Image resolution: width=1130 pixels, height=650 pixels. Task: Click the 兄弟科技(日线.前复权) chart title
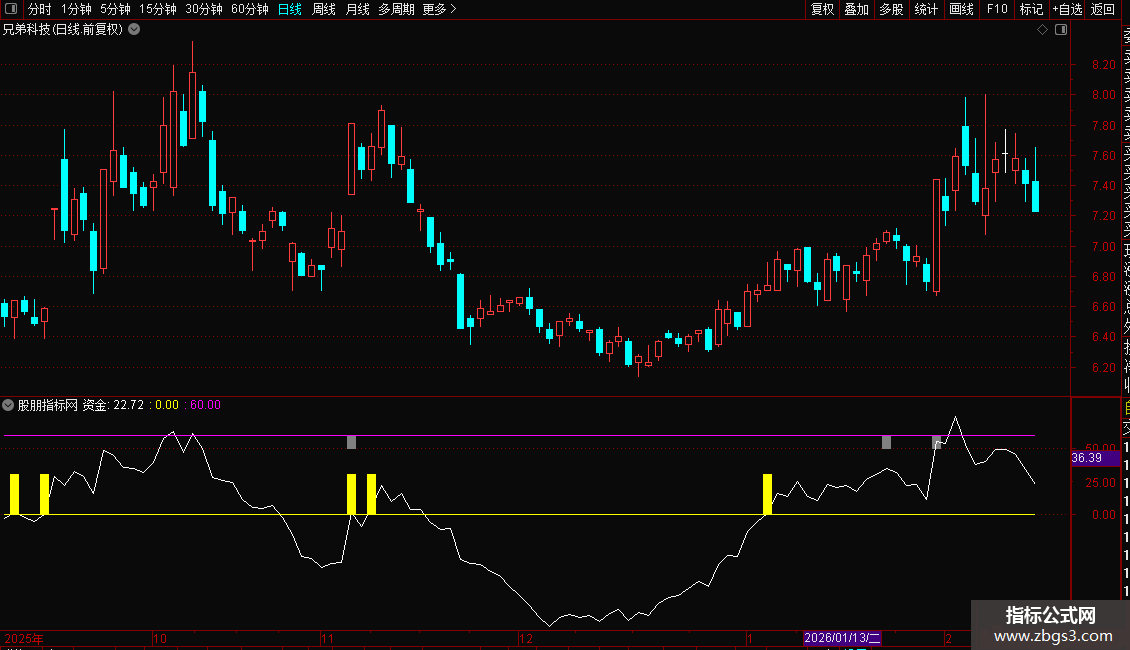pyautogui.click(x=63, y=30)
